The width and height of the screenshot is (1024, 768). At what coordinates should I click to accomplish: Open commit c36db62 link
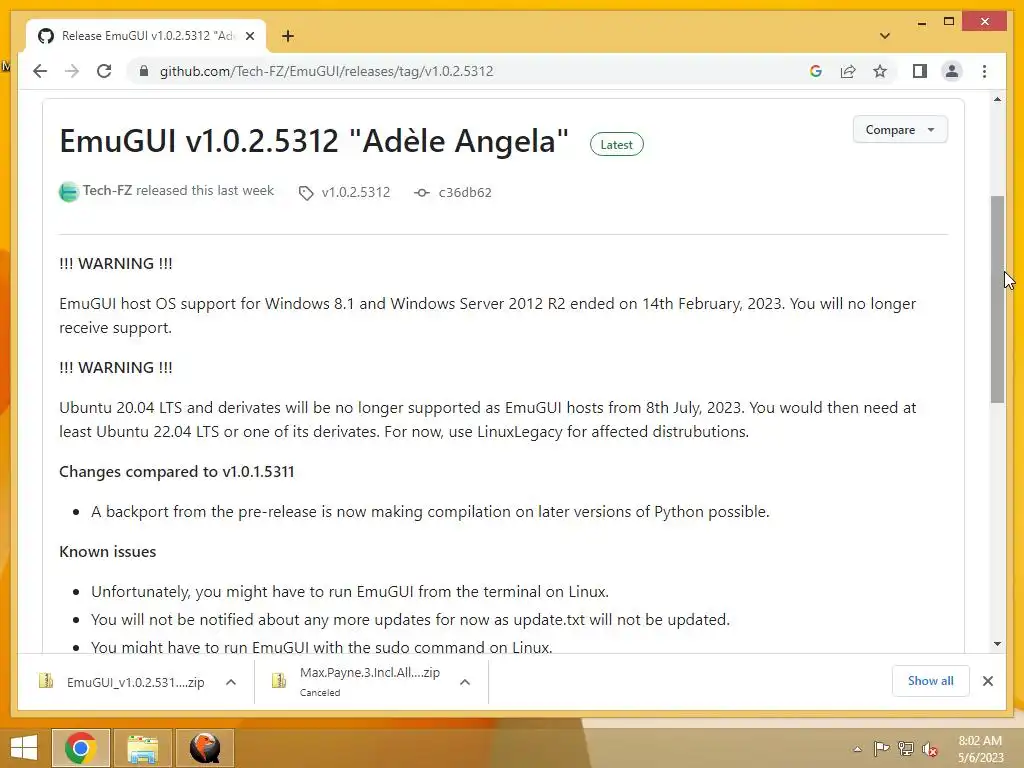click(x=465, y=193)
